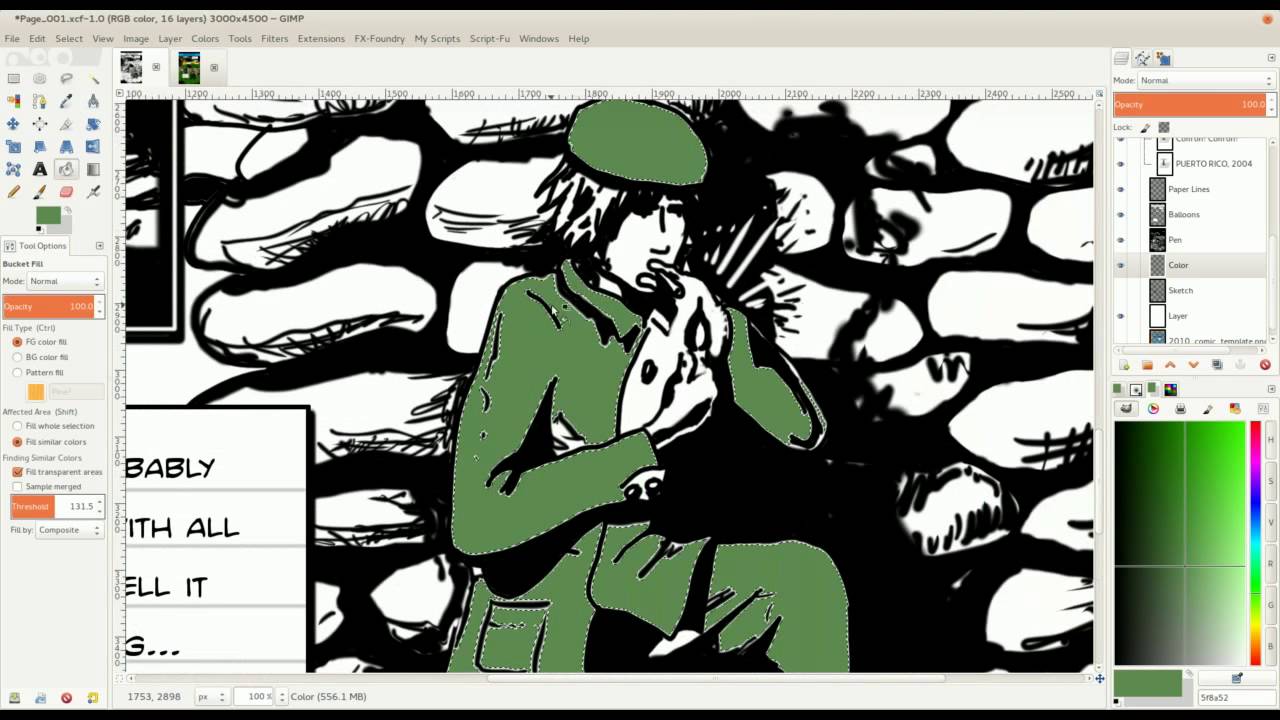Delete the layer using red delete icon
The image size is (1280, 720).
point(1265,365)
